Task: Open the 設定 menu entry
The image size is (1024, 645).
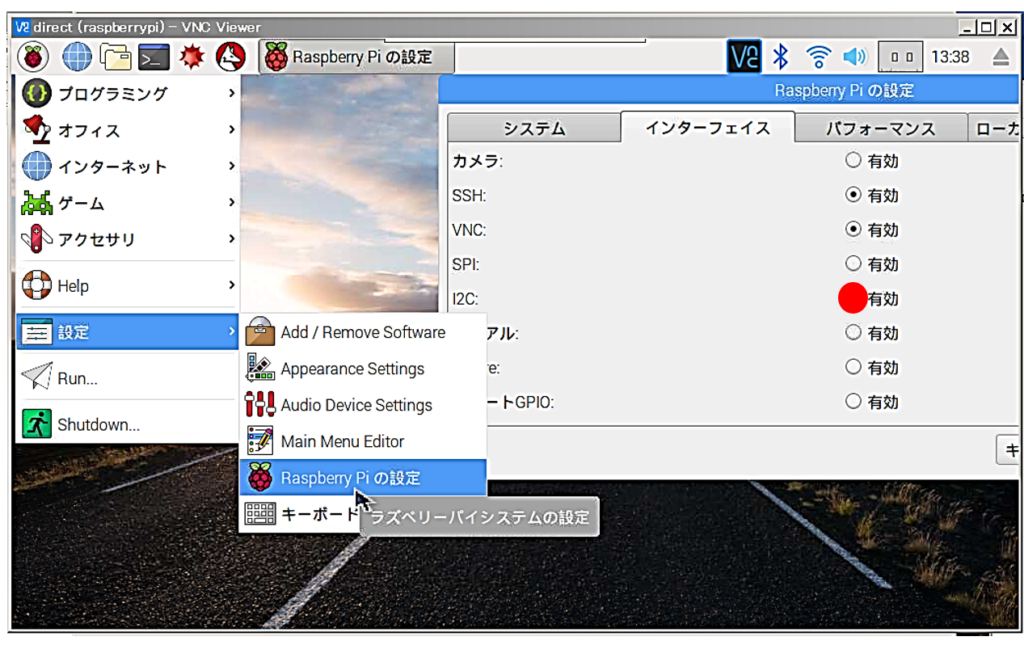Action: [127, 332]
